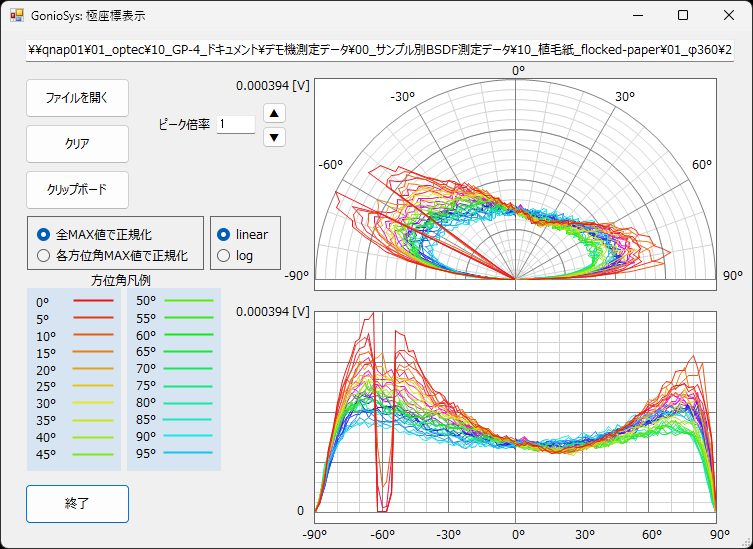Image resolution: width=753 pixels, height=549 pixels.
Task: Click the red 0° legend color line
Action: point(93,300)
